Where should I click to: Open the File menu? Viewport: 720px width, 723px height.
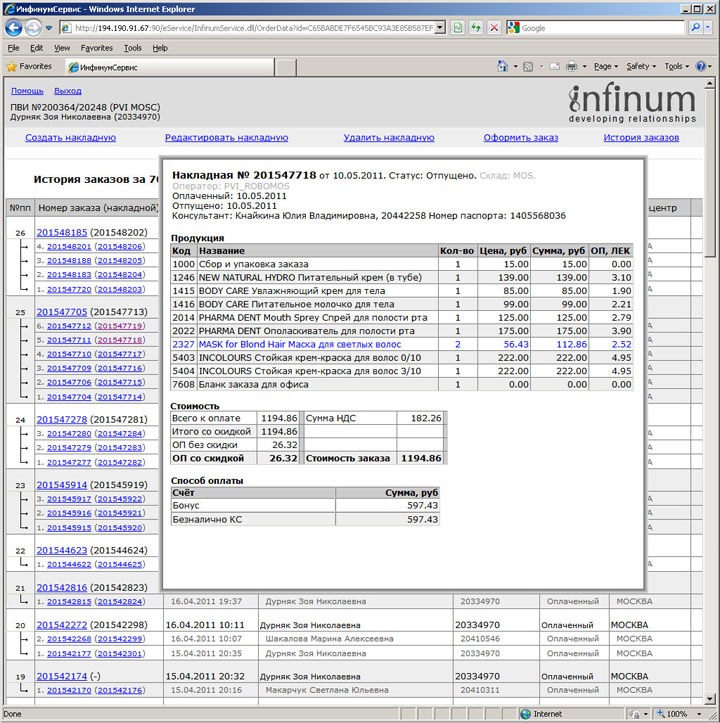(x=13, y=48)
